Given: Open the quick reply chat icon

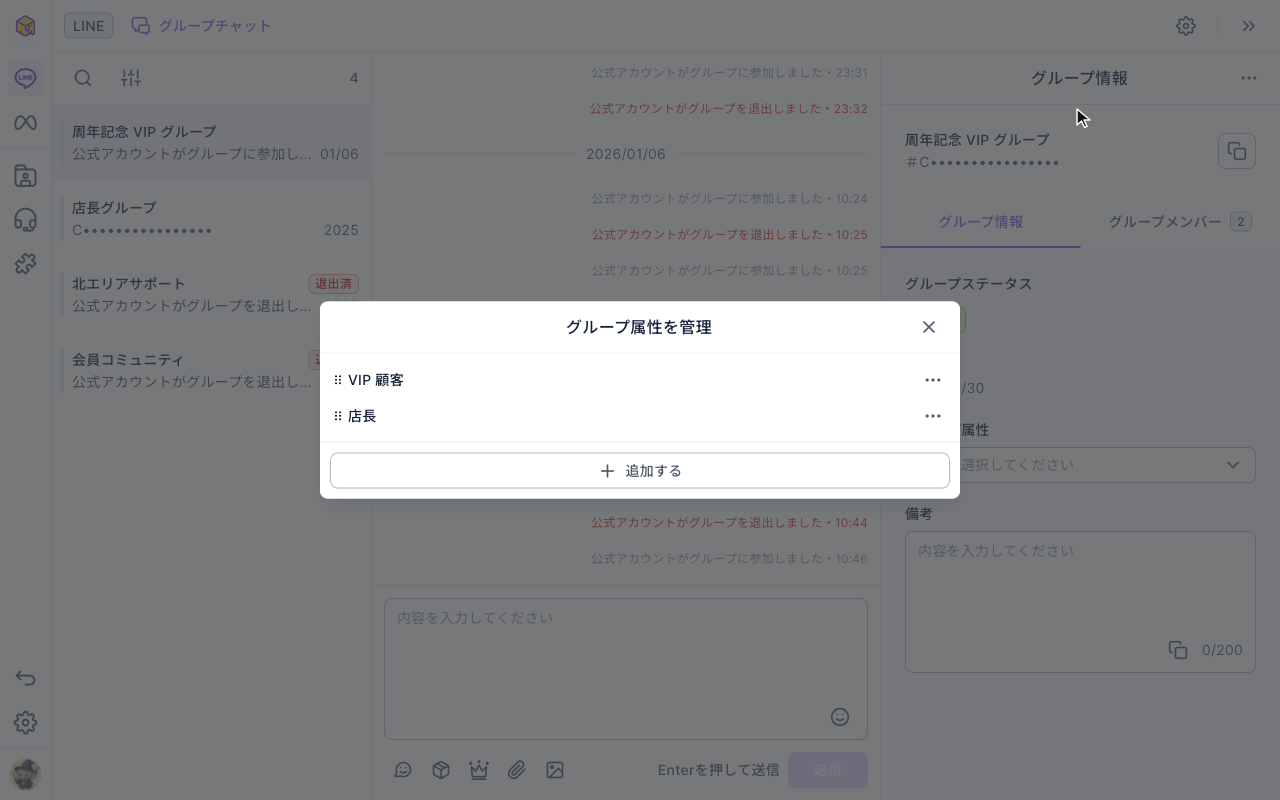Looking at the screenshot, I should point(403,770).
